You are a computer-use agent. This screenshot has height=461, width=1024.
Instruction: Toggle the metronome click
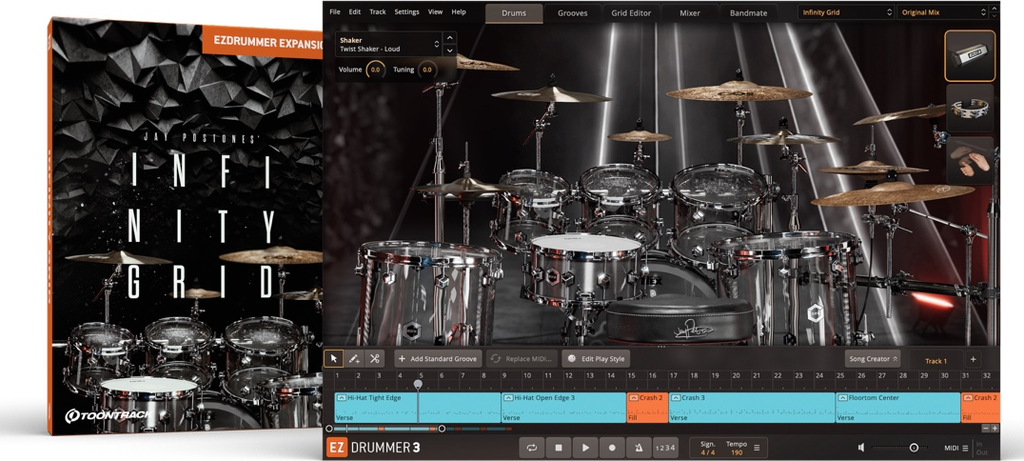(638, 448)
